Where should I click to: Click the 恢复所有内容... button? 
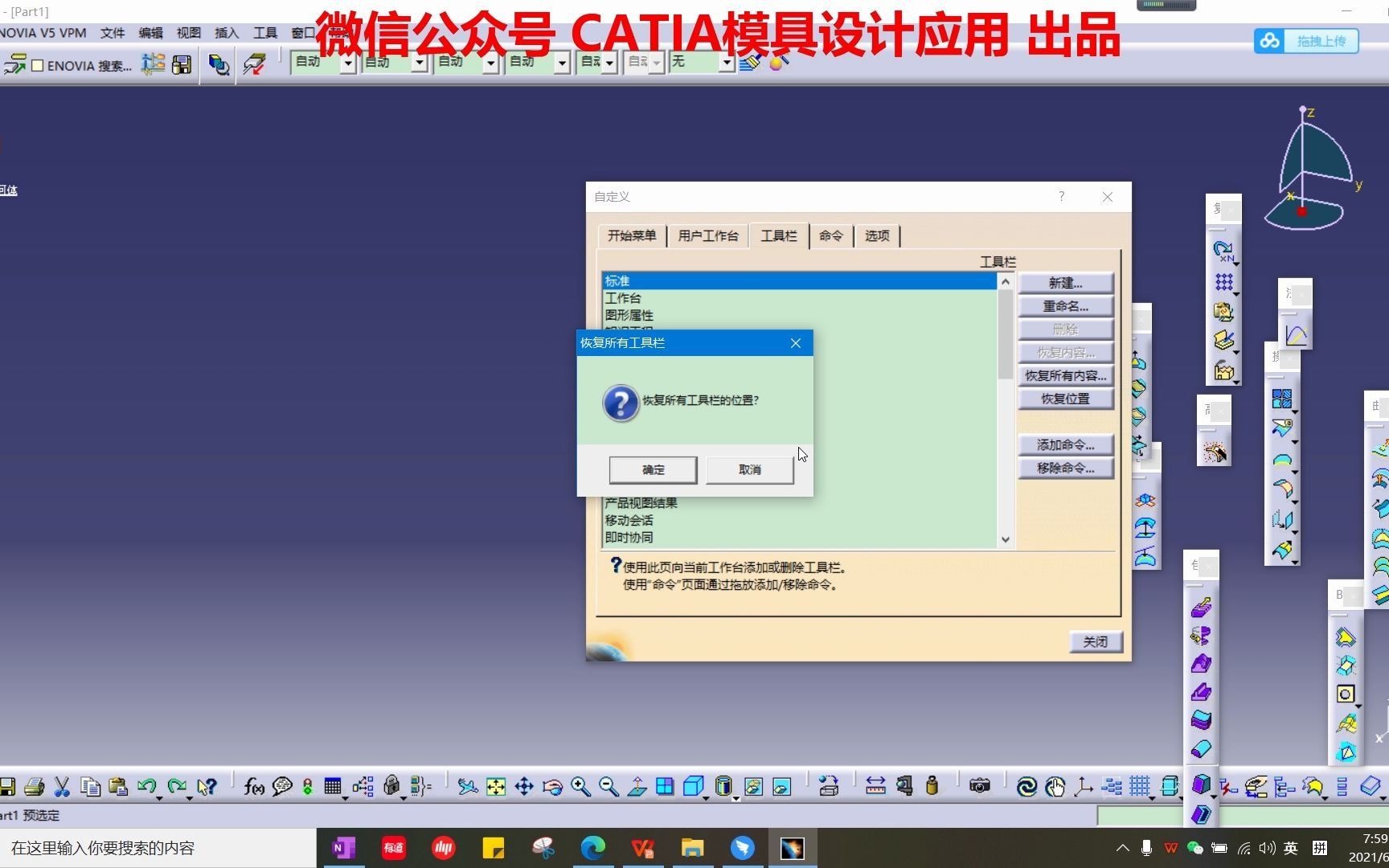1065,375
